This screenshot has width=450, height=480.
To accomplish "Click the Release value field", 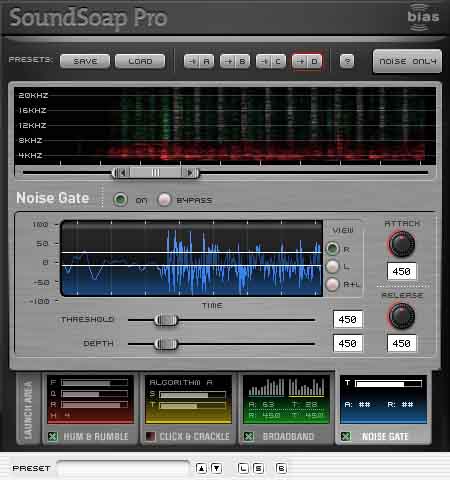I will [402, 343].
